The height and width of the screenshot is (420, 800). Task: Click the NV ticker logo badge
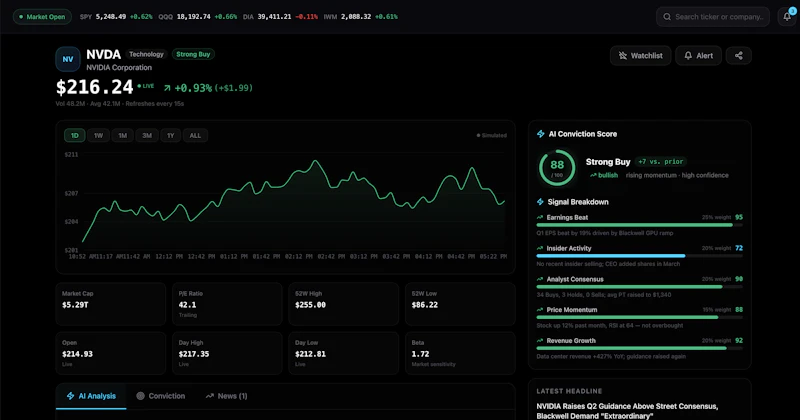(68, 59)
